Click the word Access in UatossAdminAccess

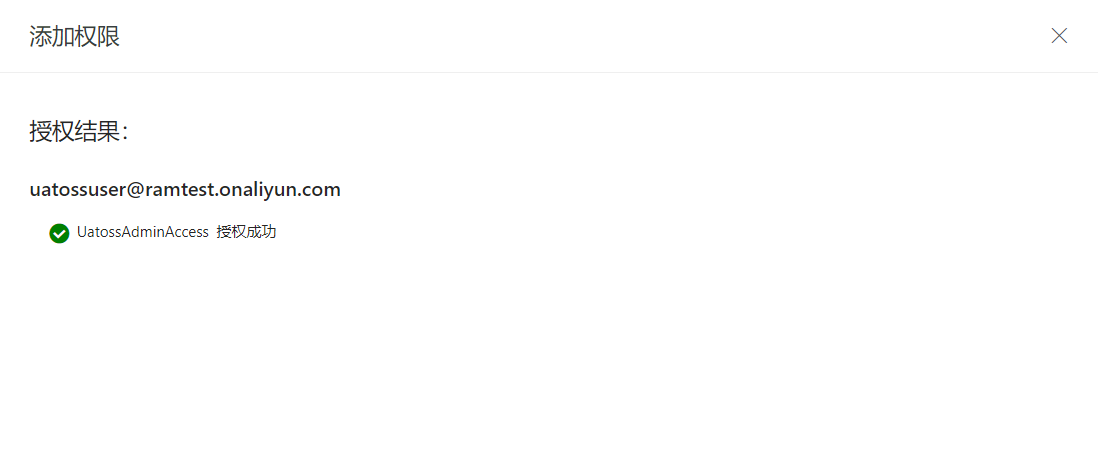tap(188, 233)
